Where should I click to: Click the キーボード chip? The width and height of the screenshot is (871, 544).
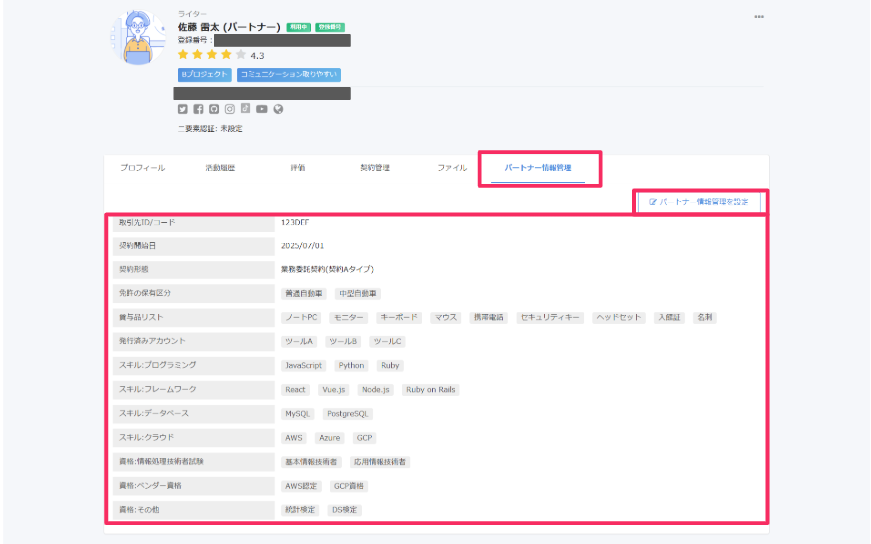[399, 317]
